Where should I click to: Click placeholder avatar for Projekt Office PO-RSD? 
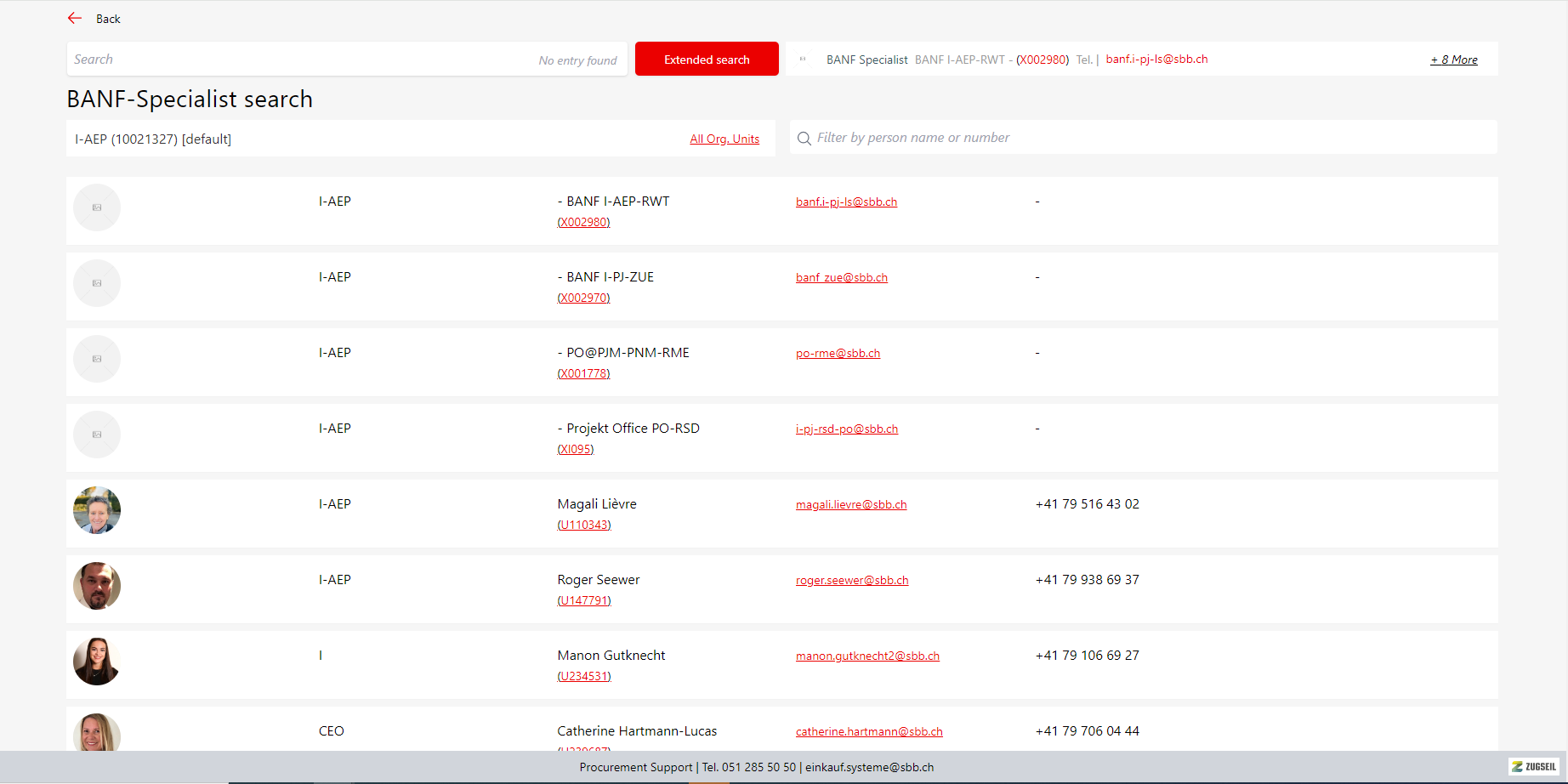(97, 435)
